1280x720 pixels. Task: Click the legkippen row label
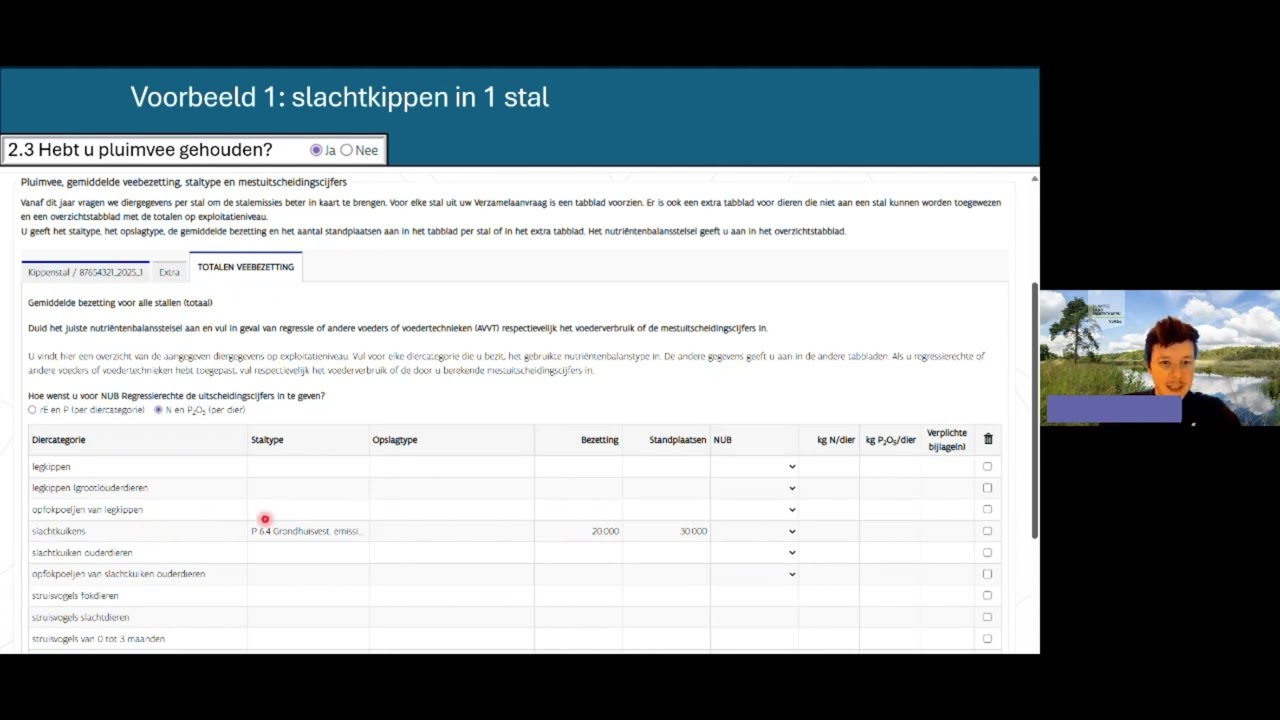click(x=51, y=467)
